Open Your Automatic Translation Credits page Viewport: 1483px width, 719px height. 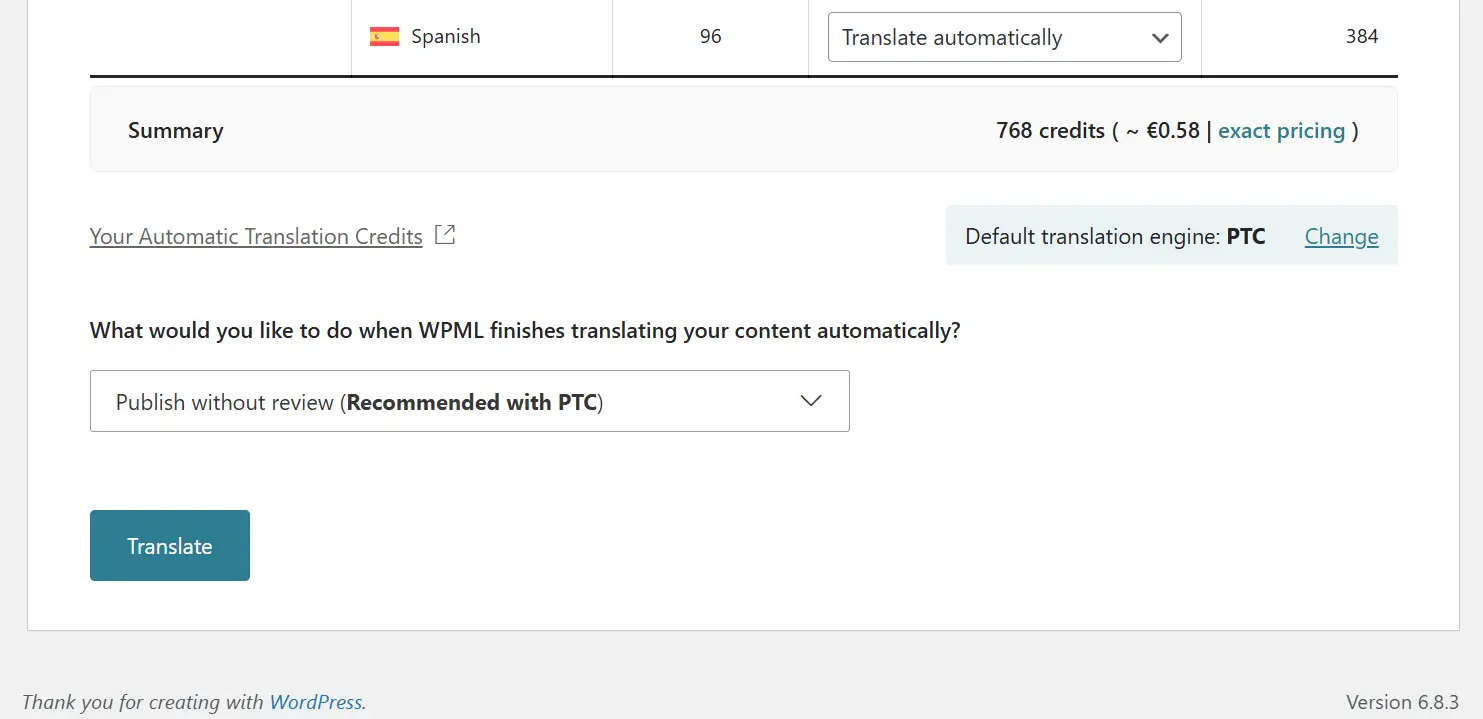[255, 236]
